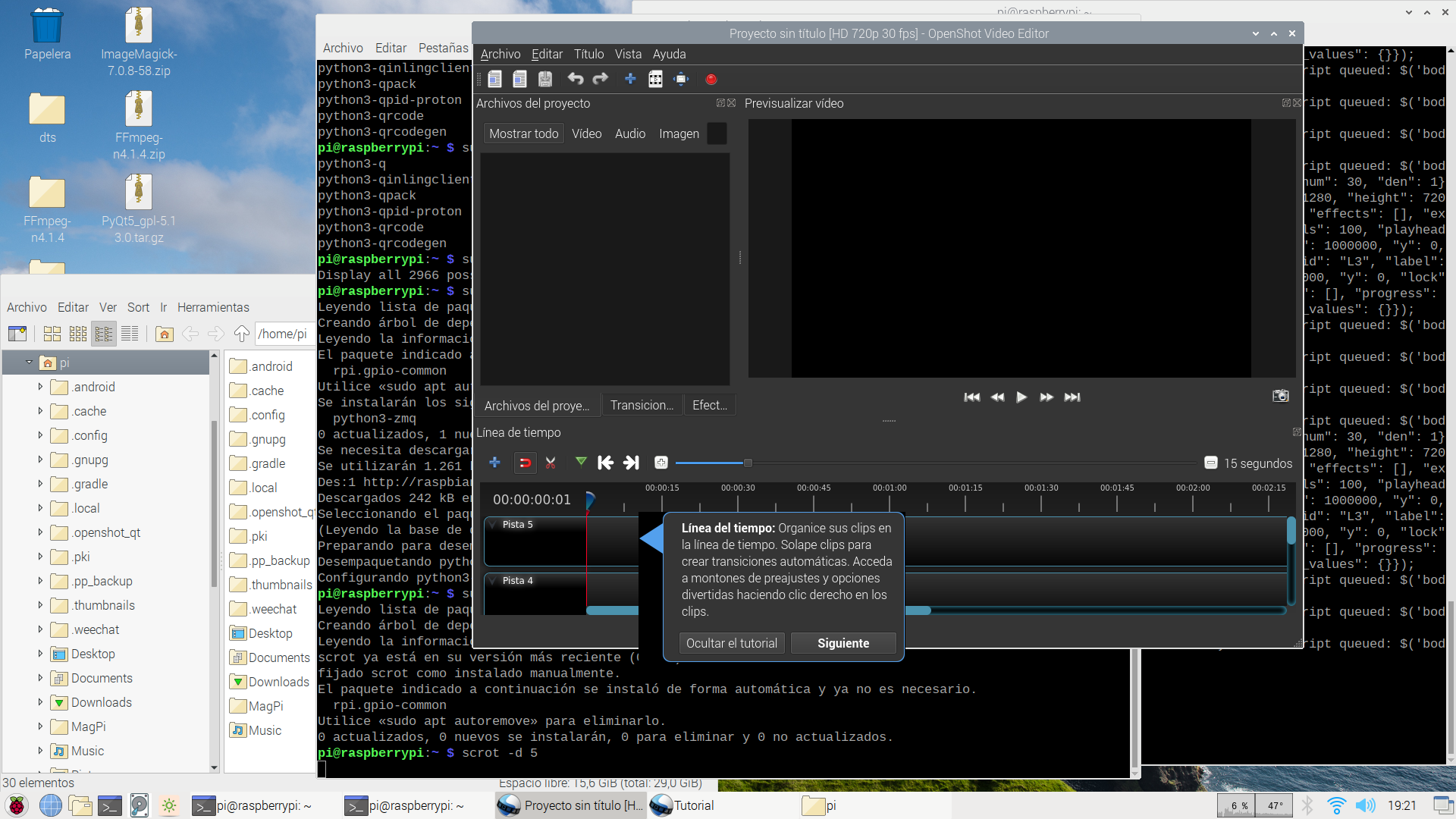Open the Título menu in OpenShot
The width and height of the screenshot is (1456, 819).
pos(588,54)
